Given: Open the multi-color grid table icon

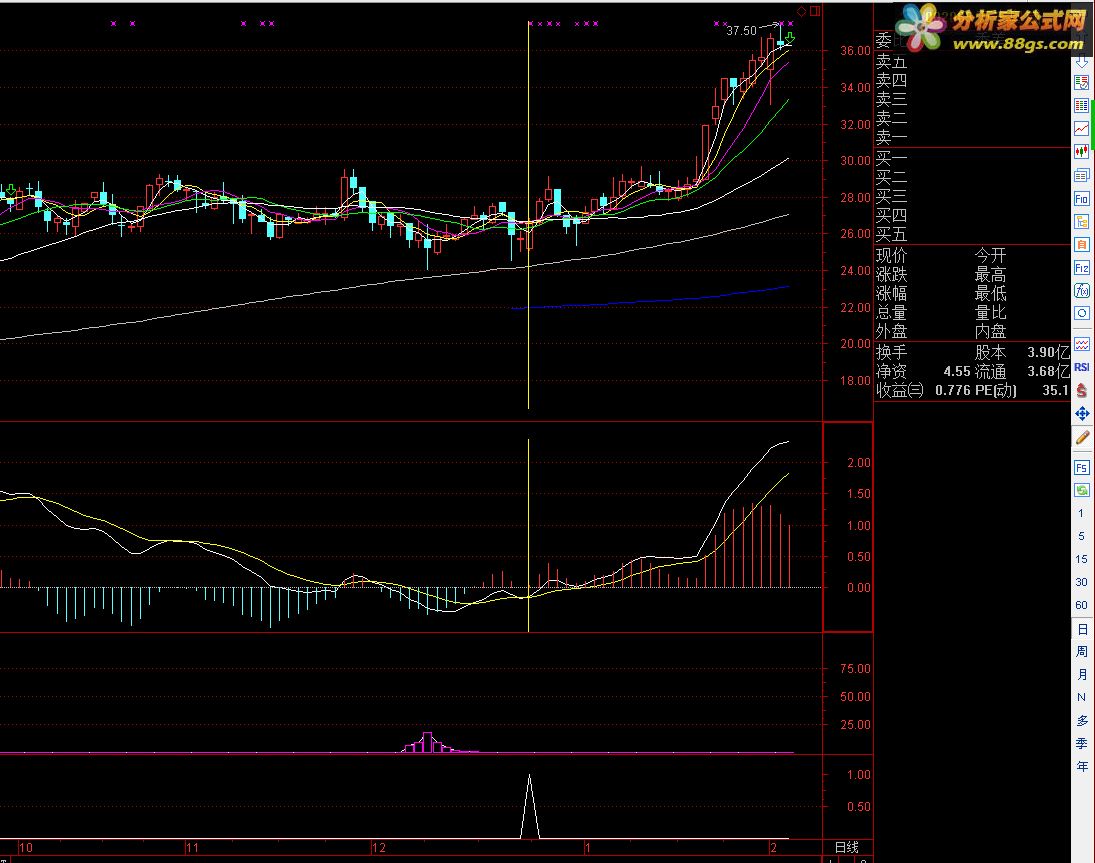Looking at the screenshot, I should (x=1081, y=106).
